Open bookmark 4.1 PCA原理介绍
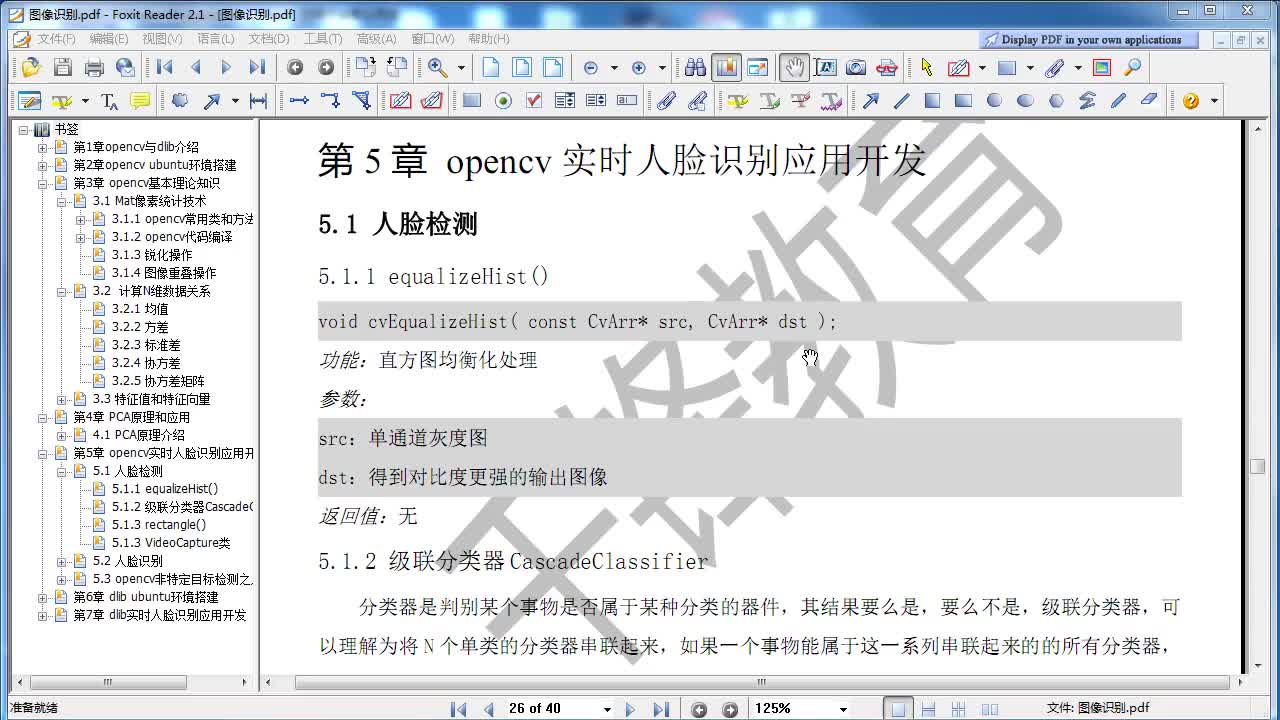1280x720 pixels. [x=138, y=435]
